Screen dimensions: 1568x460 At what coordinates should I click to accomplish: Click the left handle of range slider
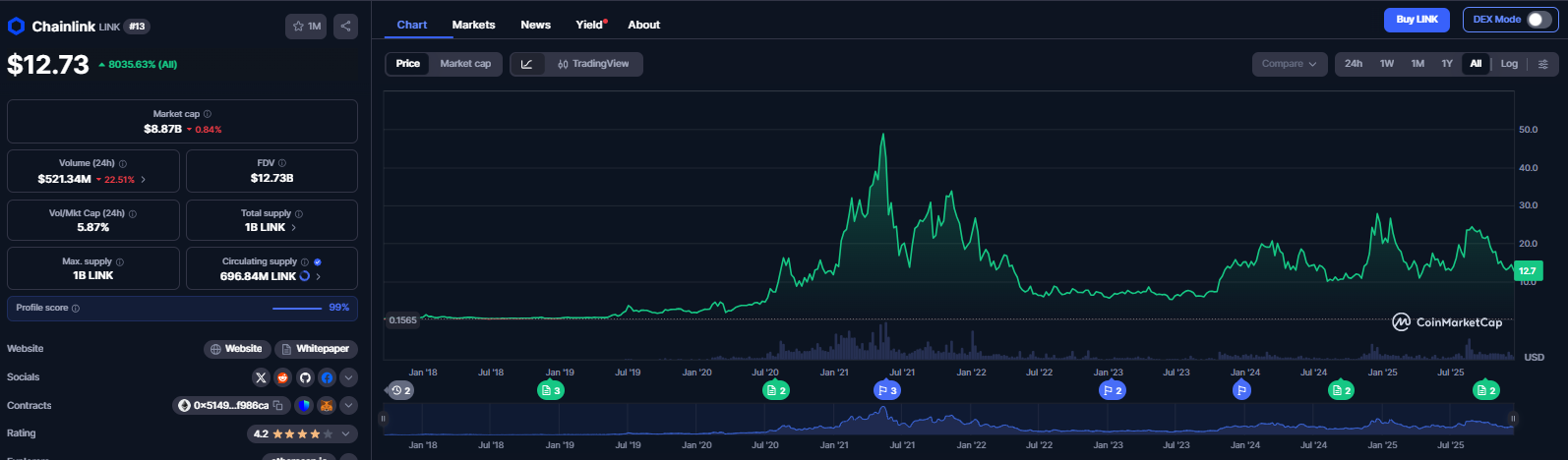point(384,419)
